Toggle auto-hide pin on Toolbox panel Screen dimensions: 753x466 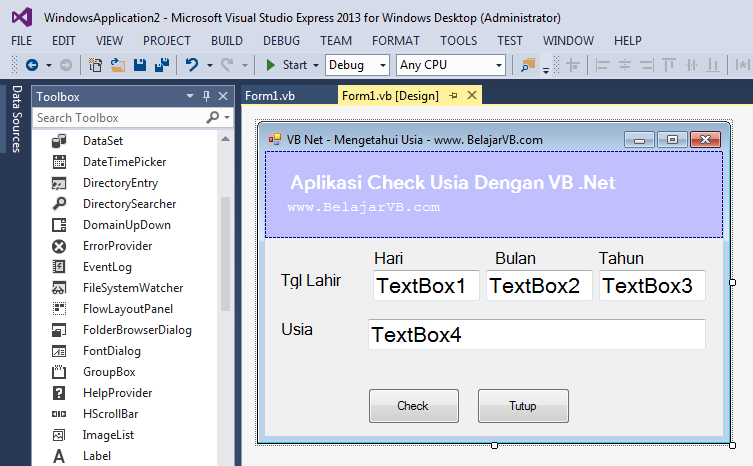(x=206, y=96)
